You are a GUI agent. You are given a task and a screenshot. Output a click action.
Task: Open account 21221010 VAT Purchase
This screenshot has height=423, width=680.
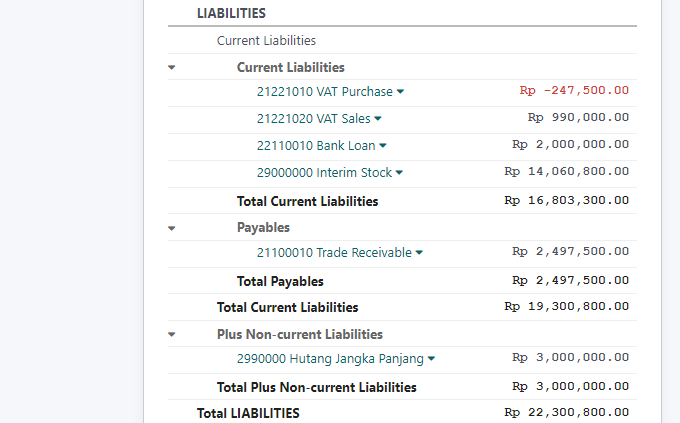(x=324, y=92)
